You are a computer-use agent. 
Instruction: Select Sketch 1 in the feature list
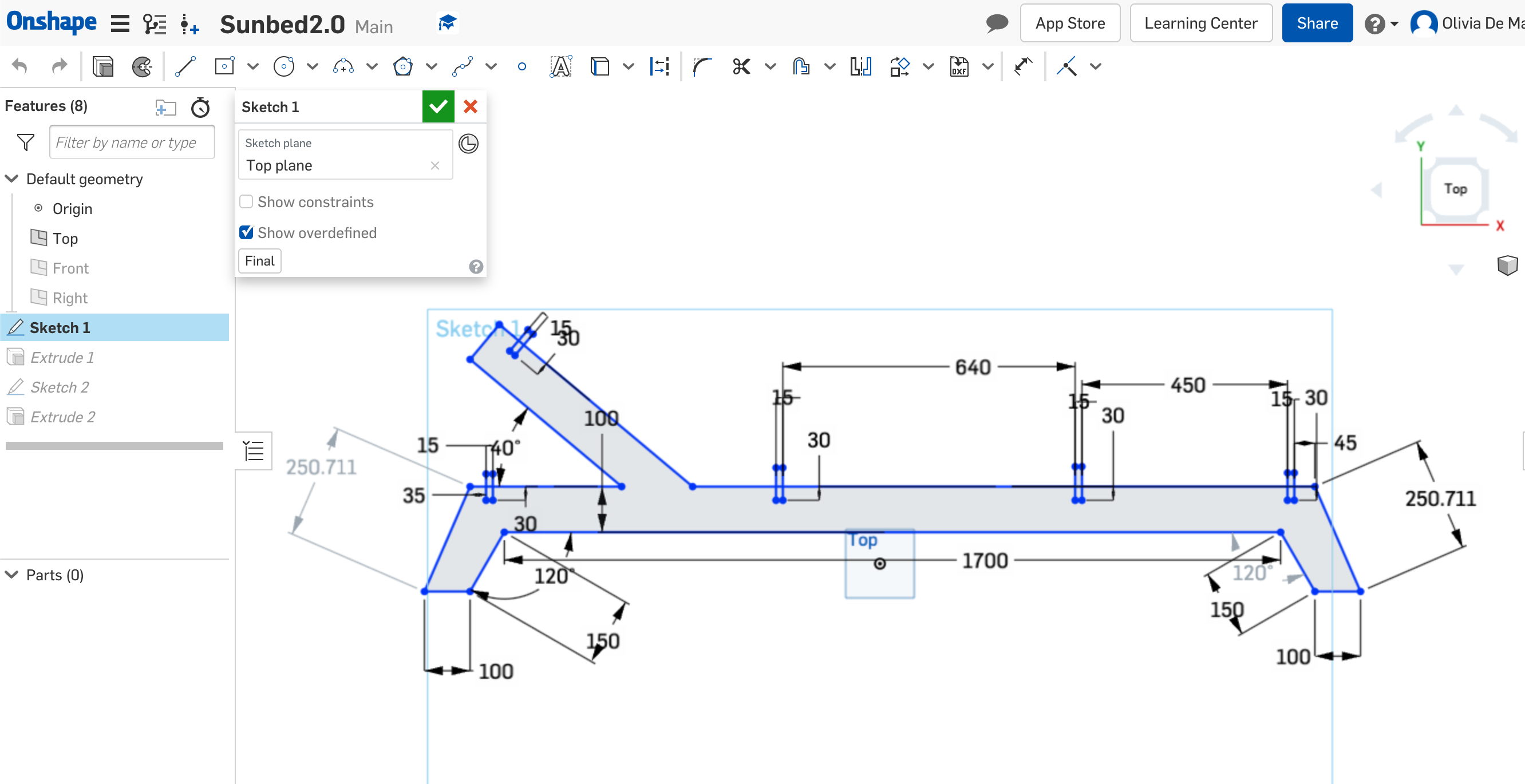pos(115,327)
